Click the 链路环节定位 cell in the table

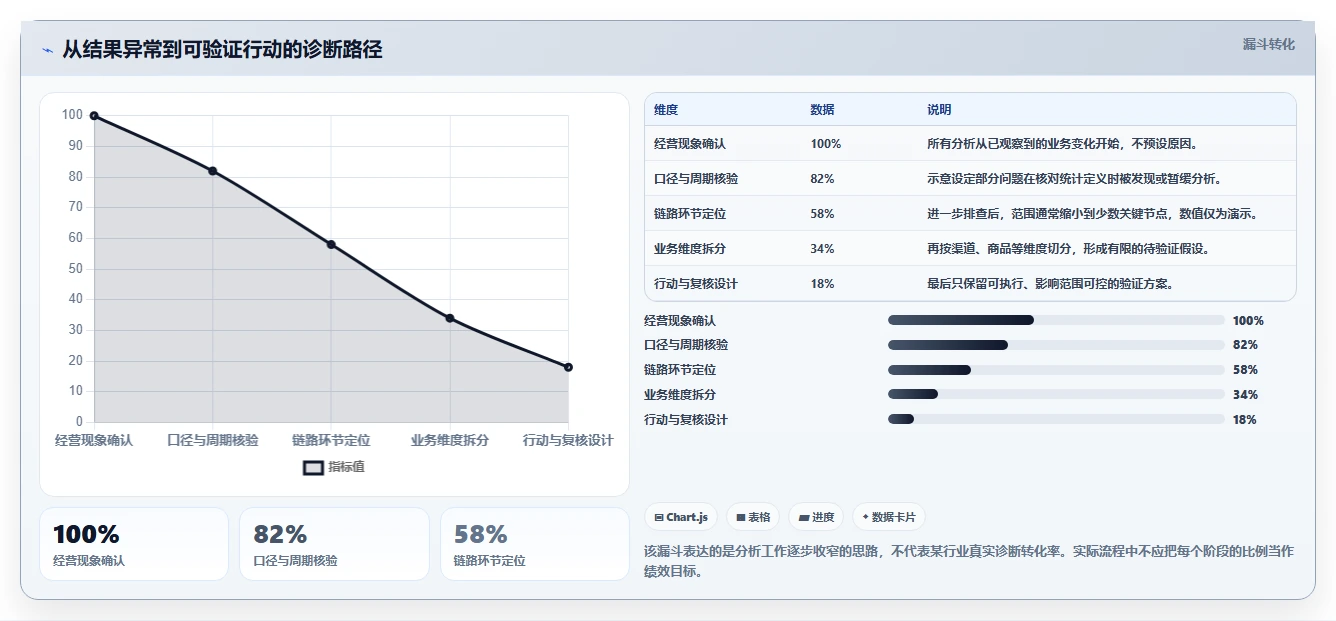[x=690, y=214]
